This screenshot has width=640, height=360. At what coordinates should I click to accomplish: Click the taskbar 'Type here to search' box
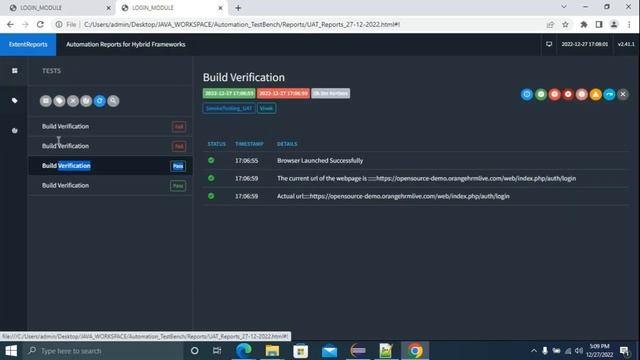pos(104,351)
